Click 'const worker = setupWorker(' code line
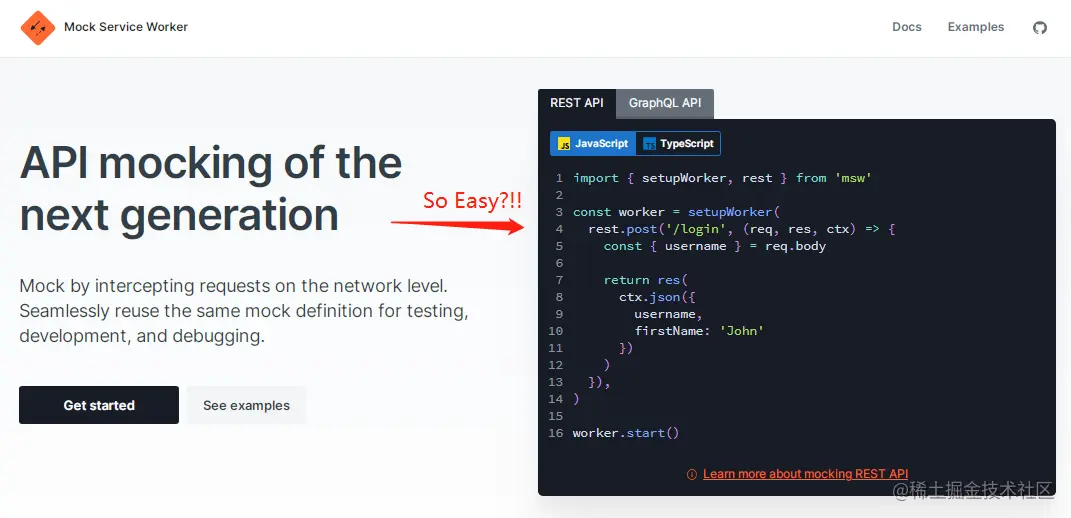Viewport: 1071px width, 518px height. pos(676,212)
